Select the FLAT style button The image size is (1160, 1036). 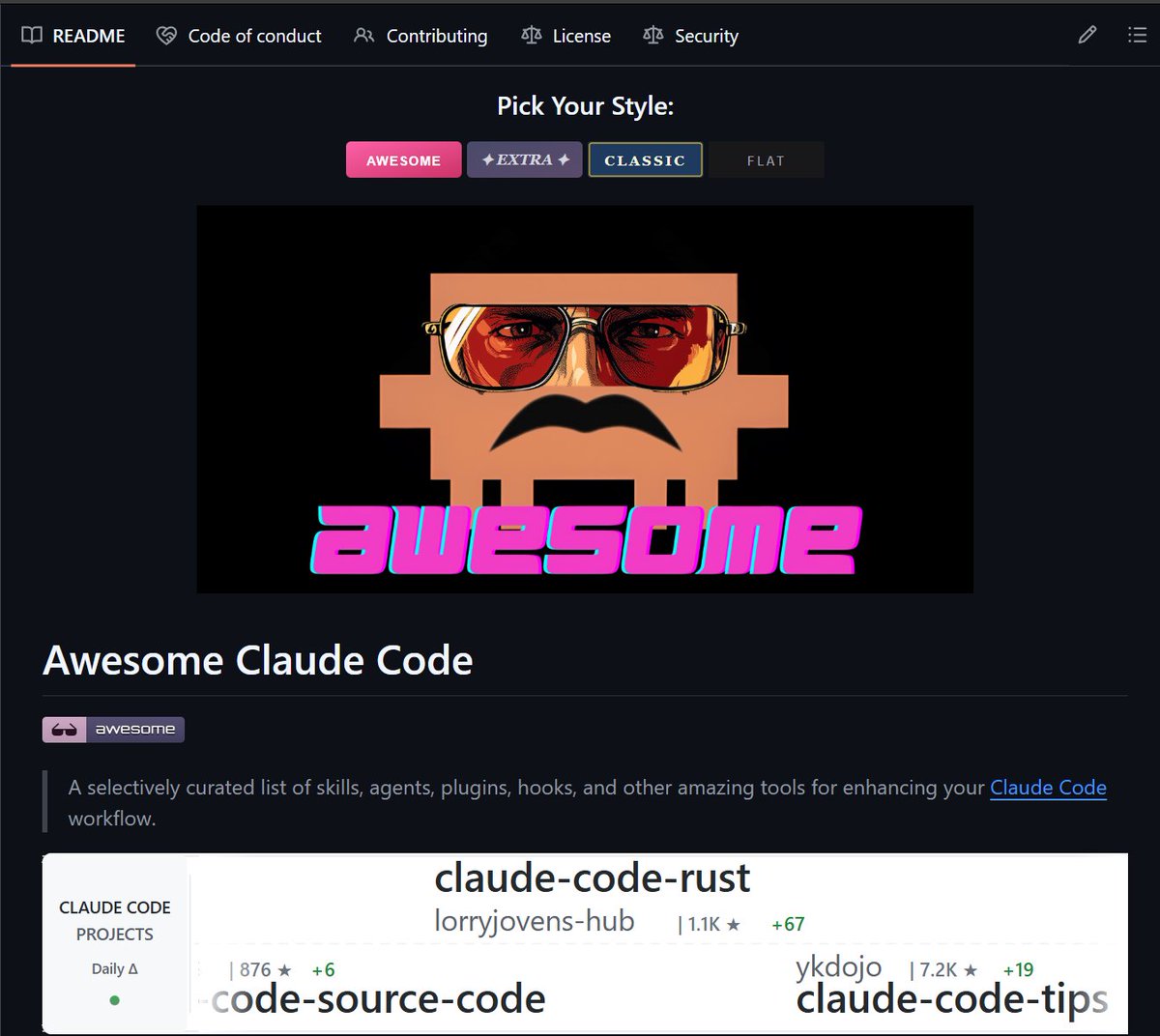766,160
